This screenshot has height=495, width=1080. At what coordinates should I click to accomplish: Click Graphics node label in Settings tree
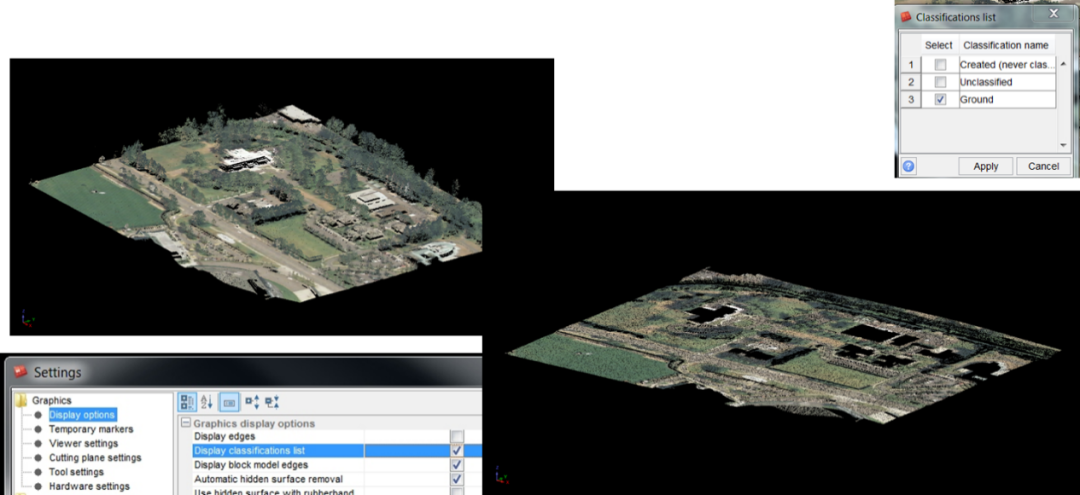click(52, 400)
